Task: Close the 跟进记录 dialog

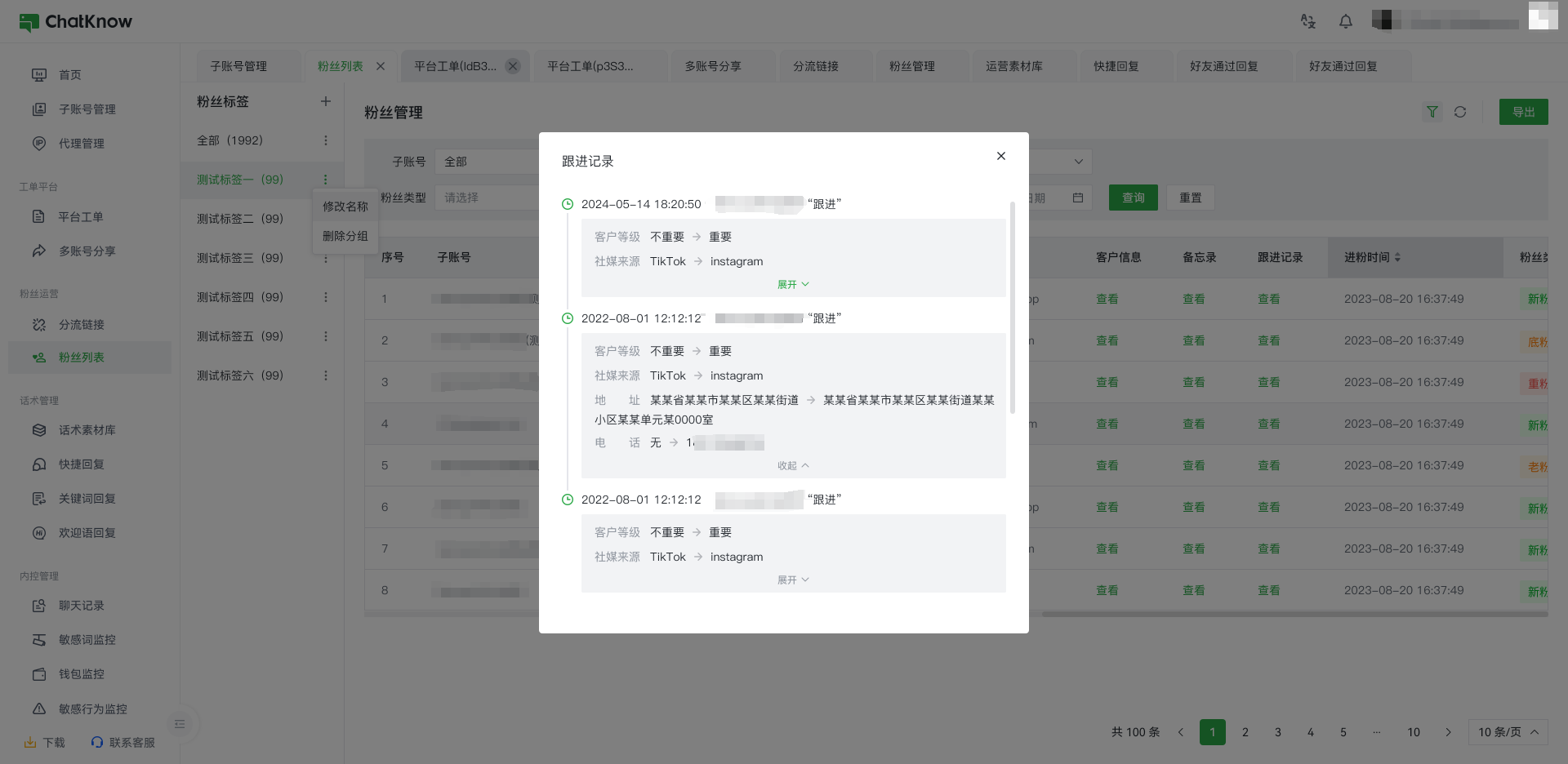Action: [1000, 156]
